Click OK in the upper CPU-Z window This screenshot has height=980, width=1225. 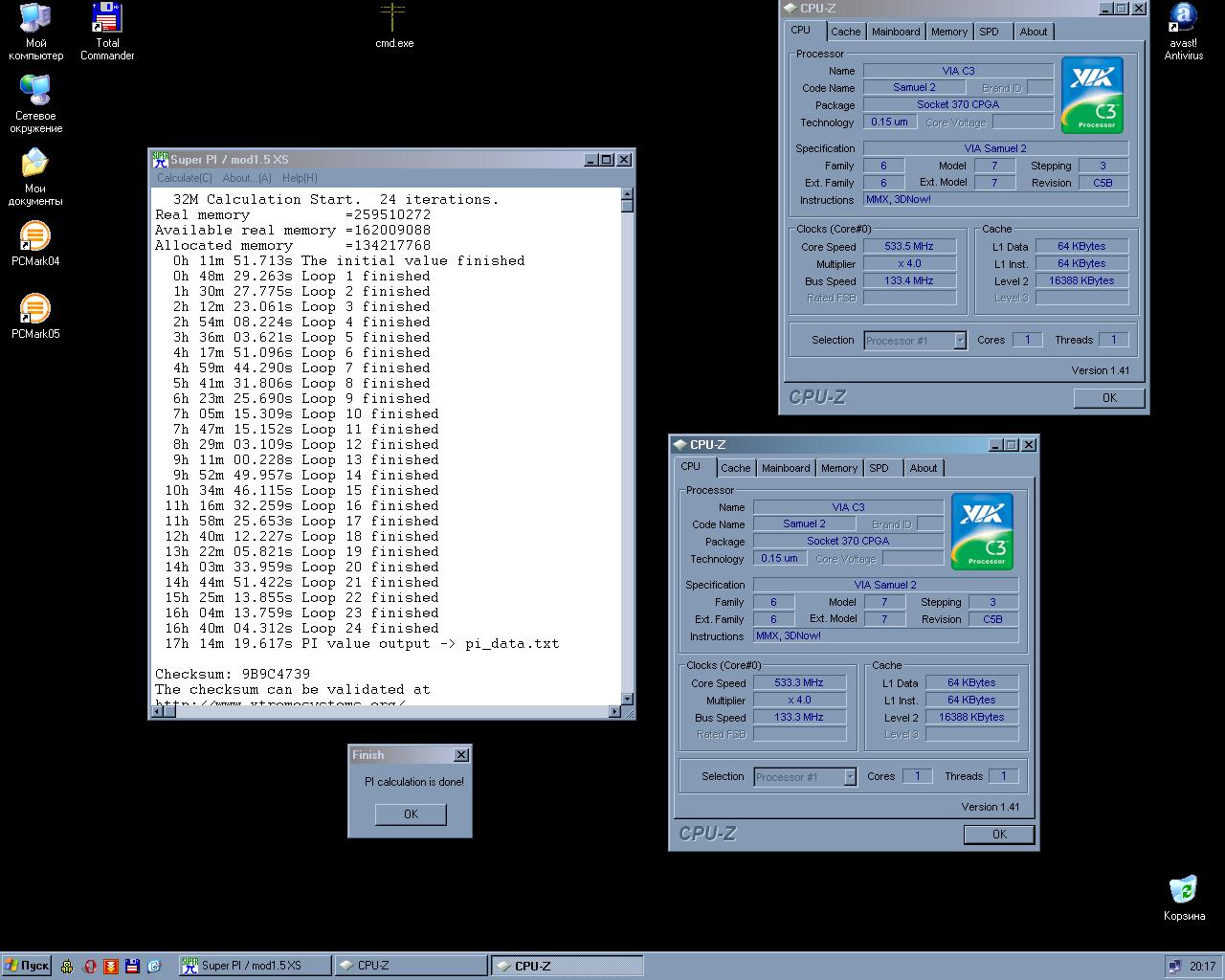click(1109, 398)
